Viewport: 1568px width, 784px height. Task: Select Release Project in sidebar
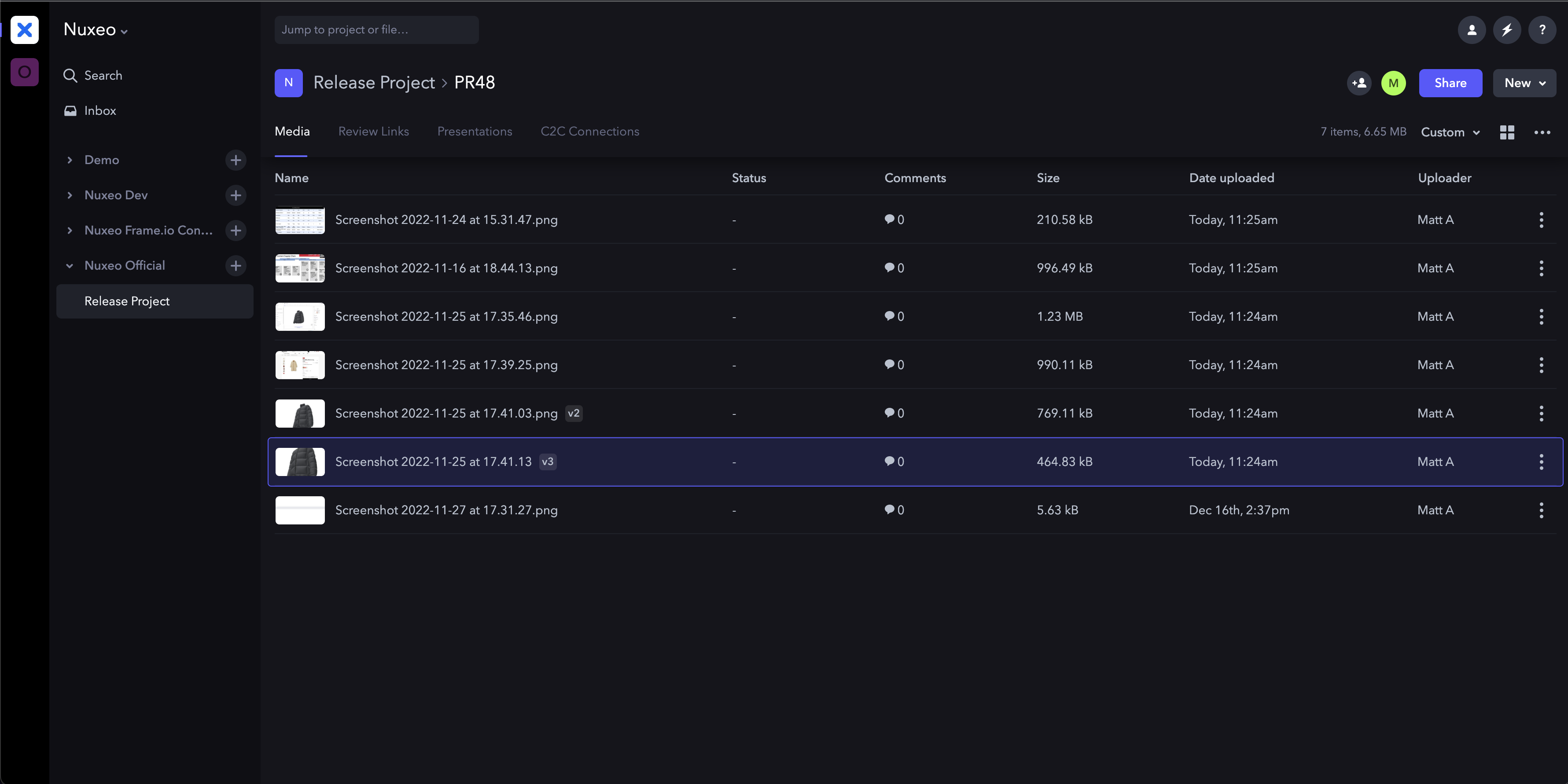pyautogui.click(x=155, y=301)
